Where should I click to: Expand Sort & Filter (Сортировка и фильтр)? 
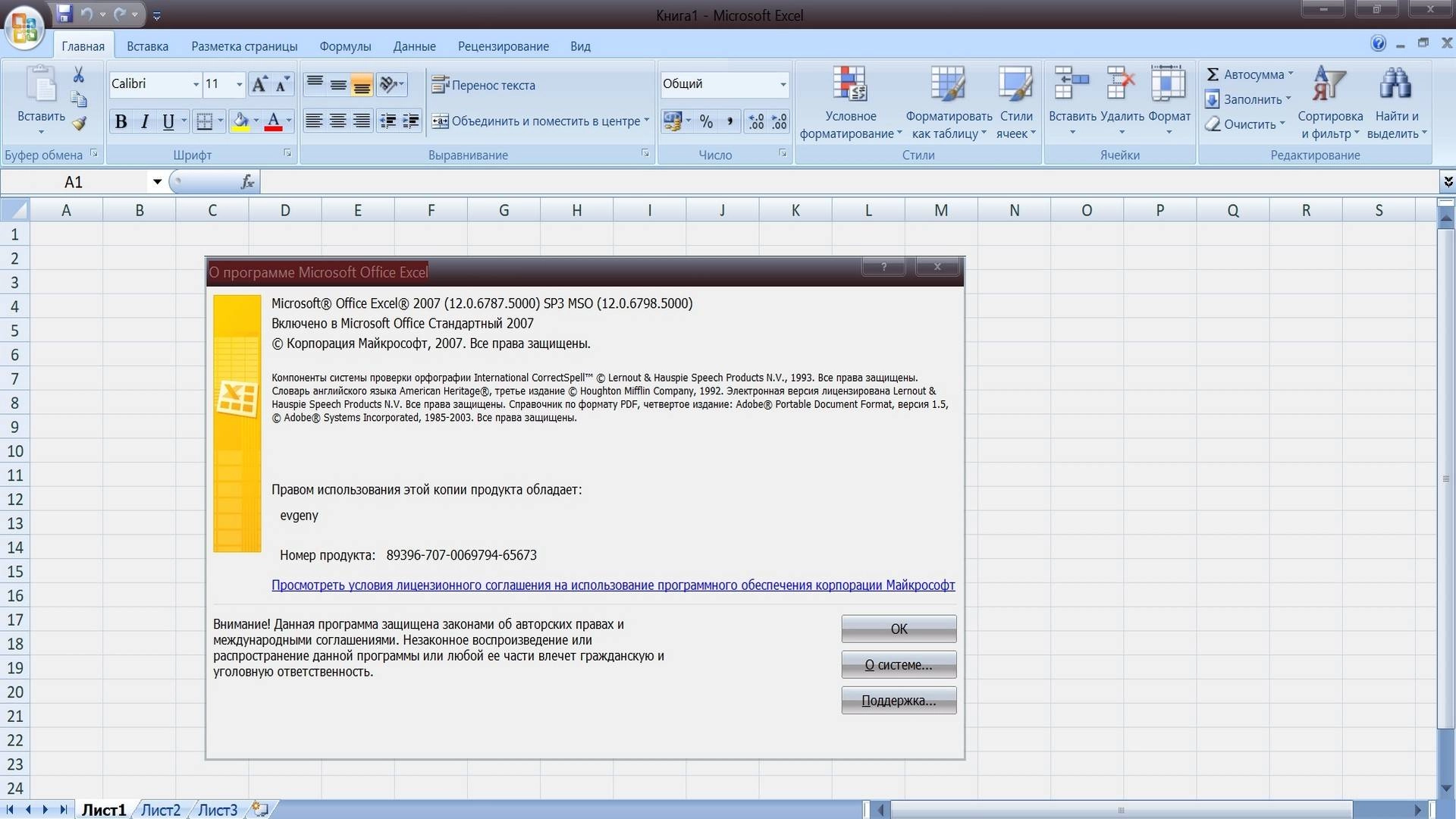click(x=1329, y=103)
